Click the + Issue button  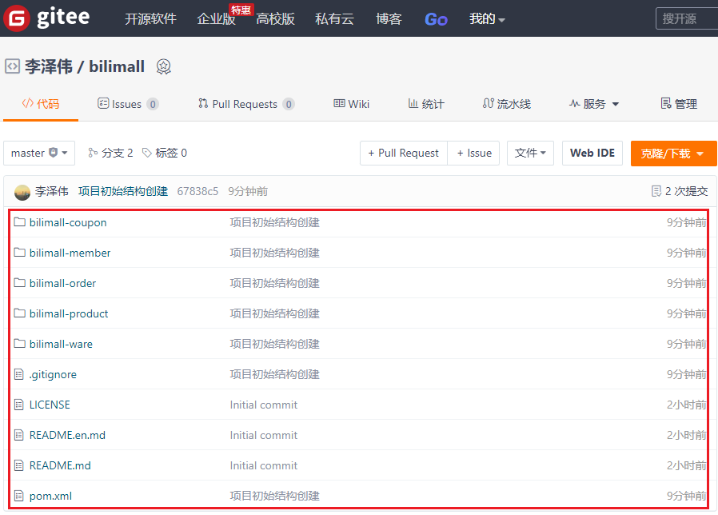(474, 153)
